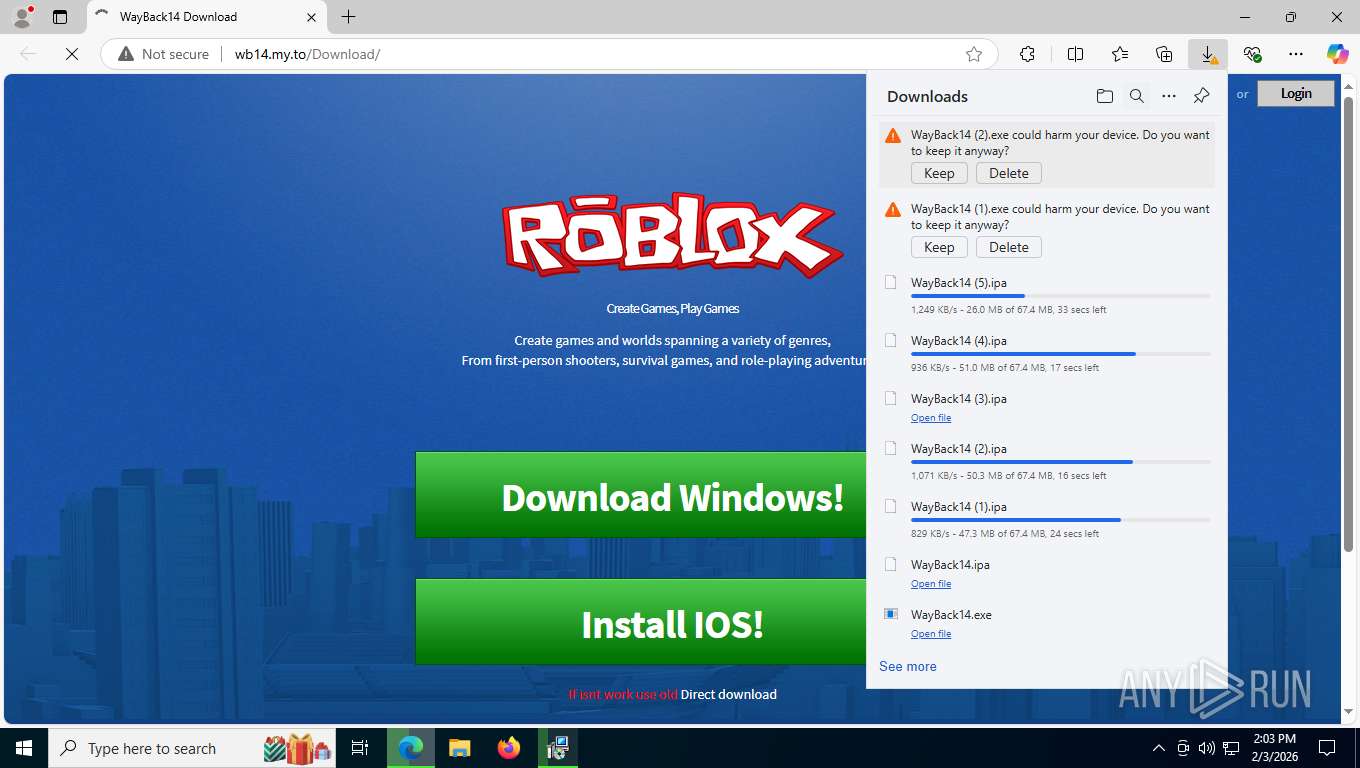Open file link under WayBack14.ipa

[931, 584]
